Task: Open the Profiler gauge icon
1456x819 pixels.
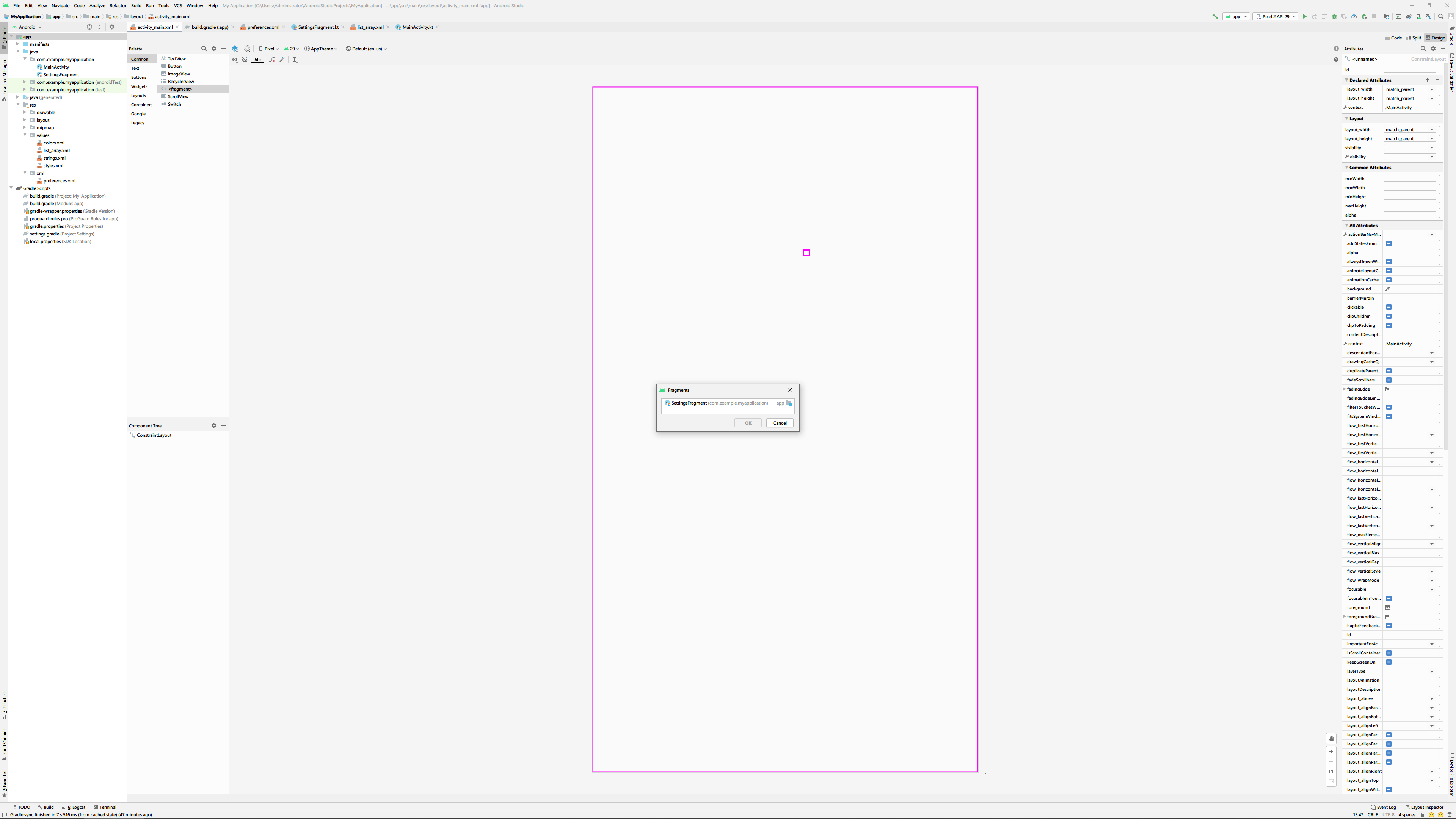Action: point(1354,16)
